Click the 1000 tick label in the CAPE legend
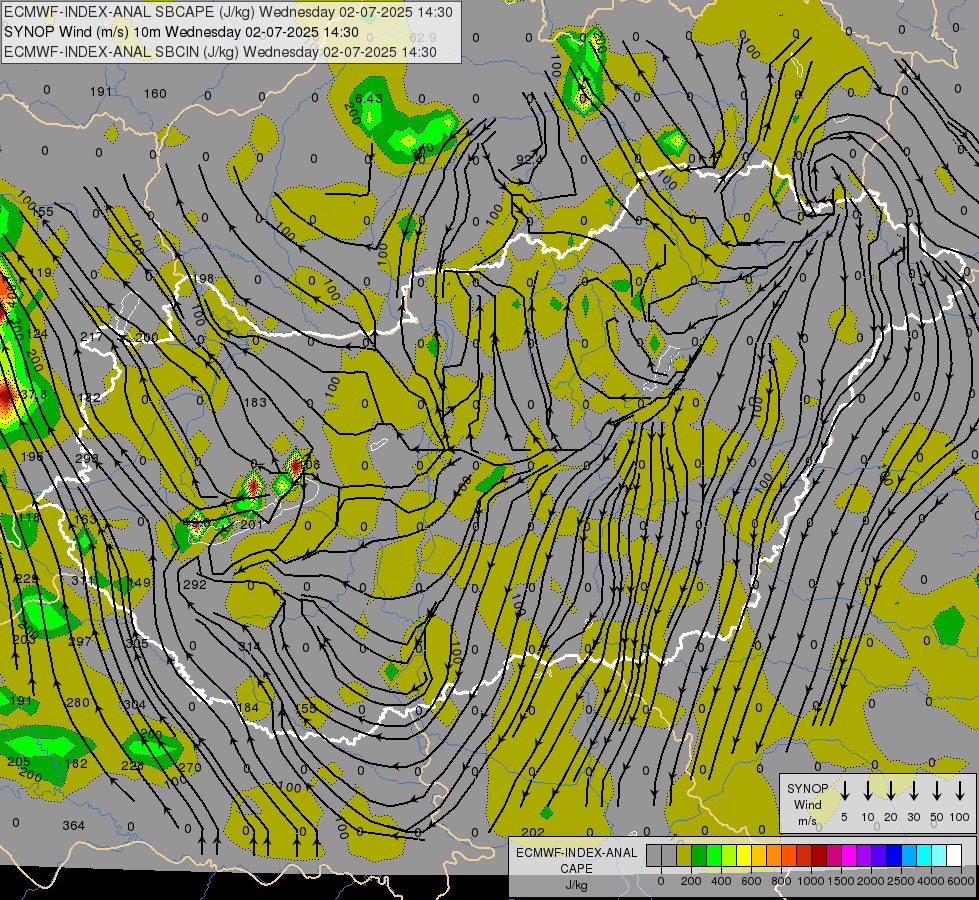979x900 pixels. 810,881
